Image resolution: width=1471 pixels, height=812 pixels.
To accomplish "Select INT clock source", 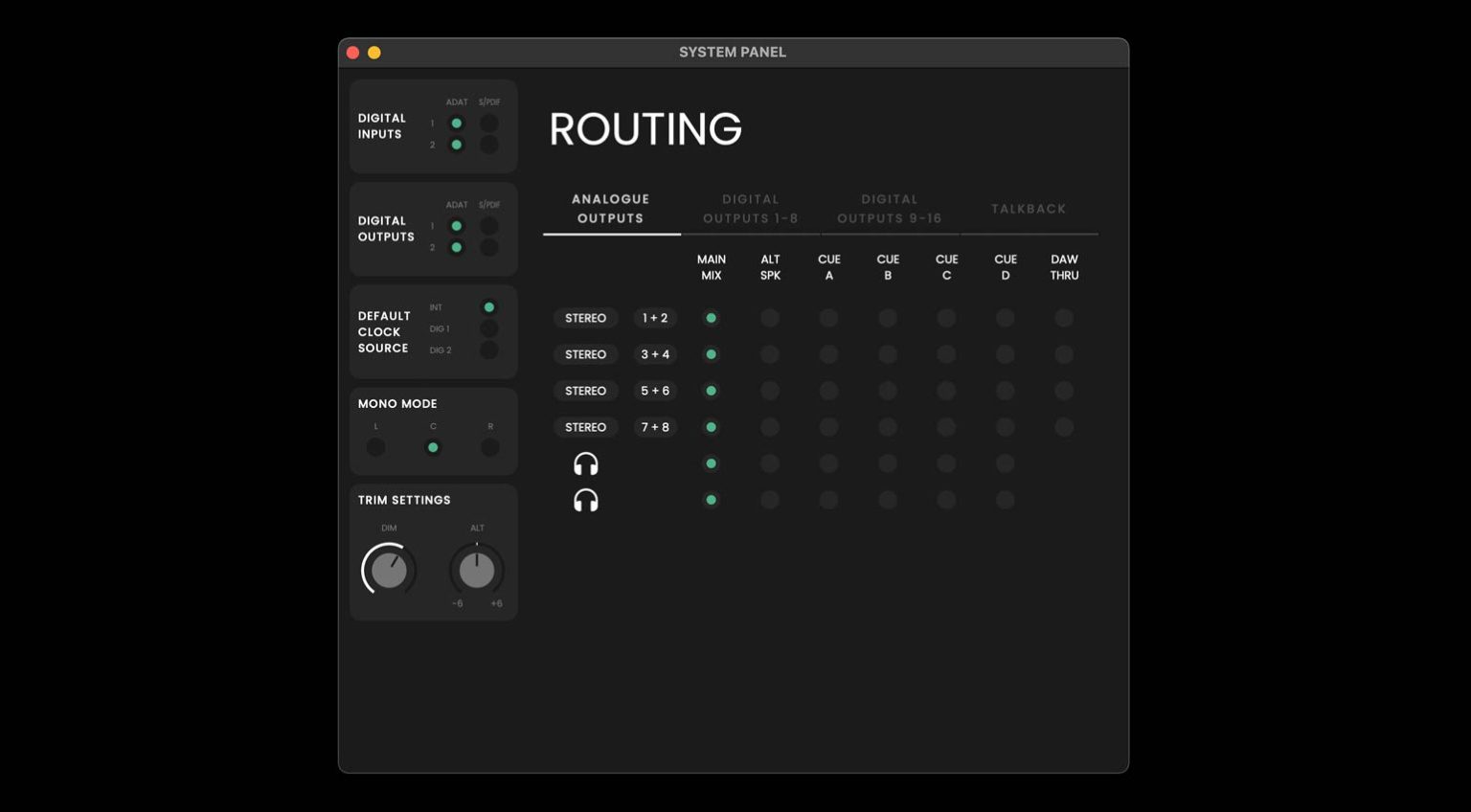I will click(x=489, y=306).
